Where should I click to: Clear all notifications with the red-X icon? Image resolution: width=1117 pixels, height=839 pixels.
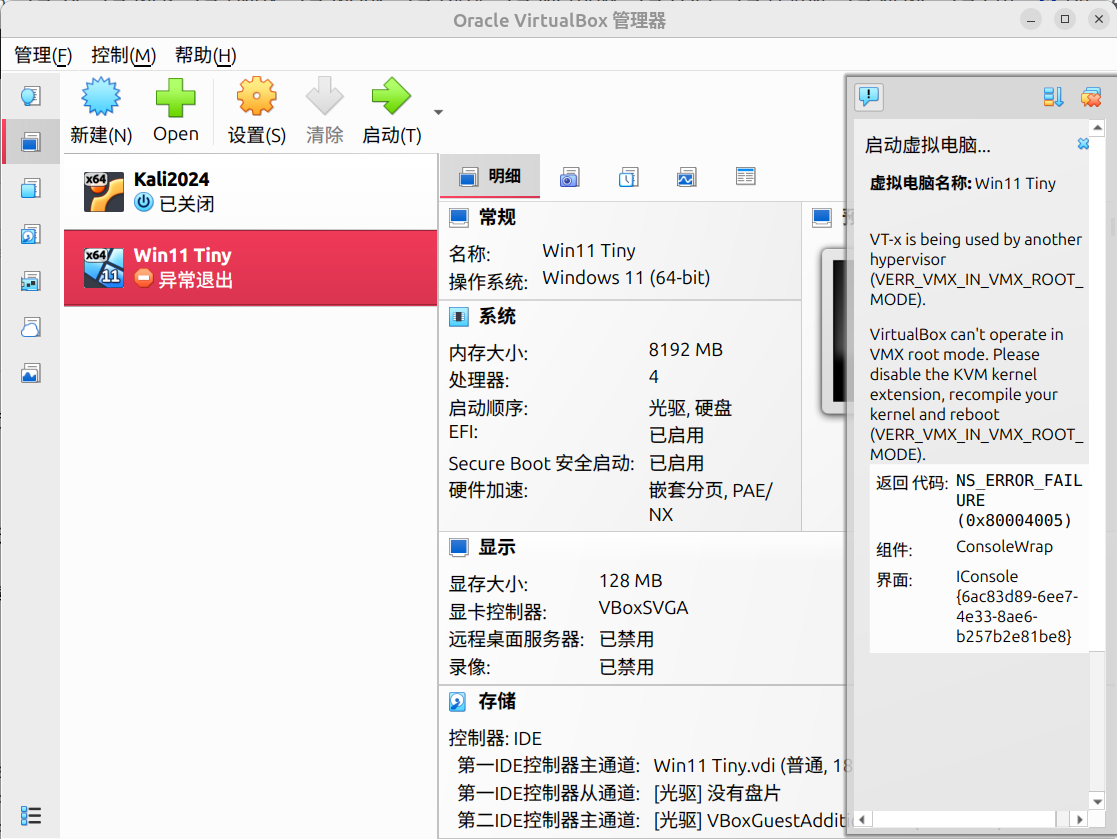pos(1090,97)
